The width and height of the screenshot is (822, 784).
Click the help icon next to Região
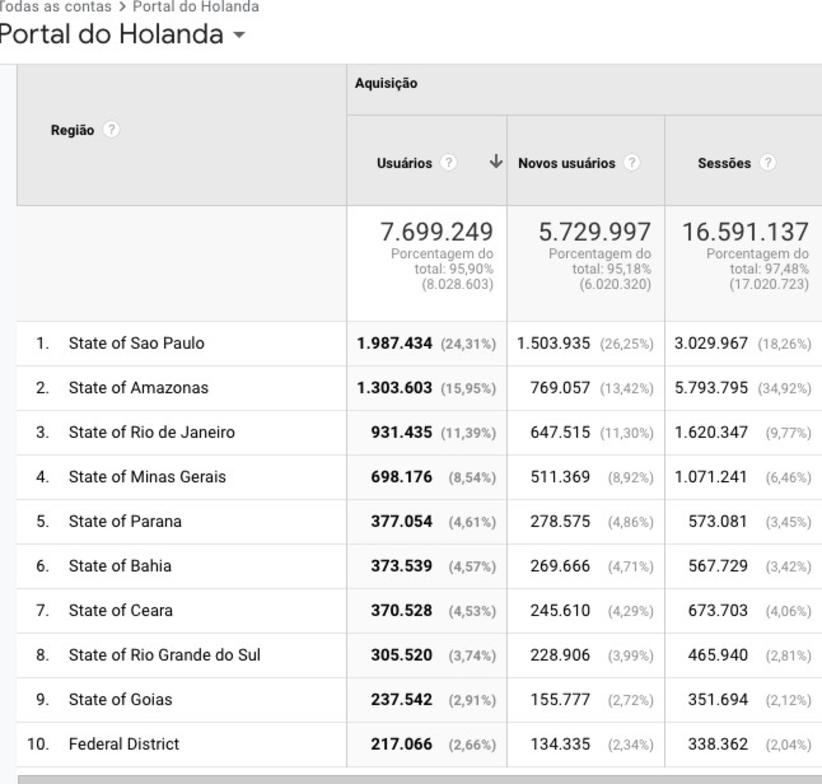[111, 130]
